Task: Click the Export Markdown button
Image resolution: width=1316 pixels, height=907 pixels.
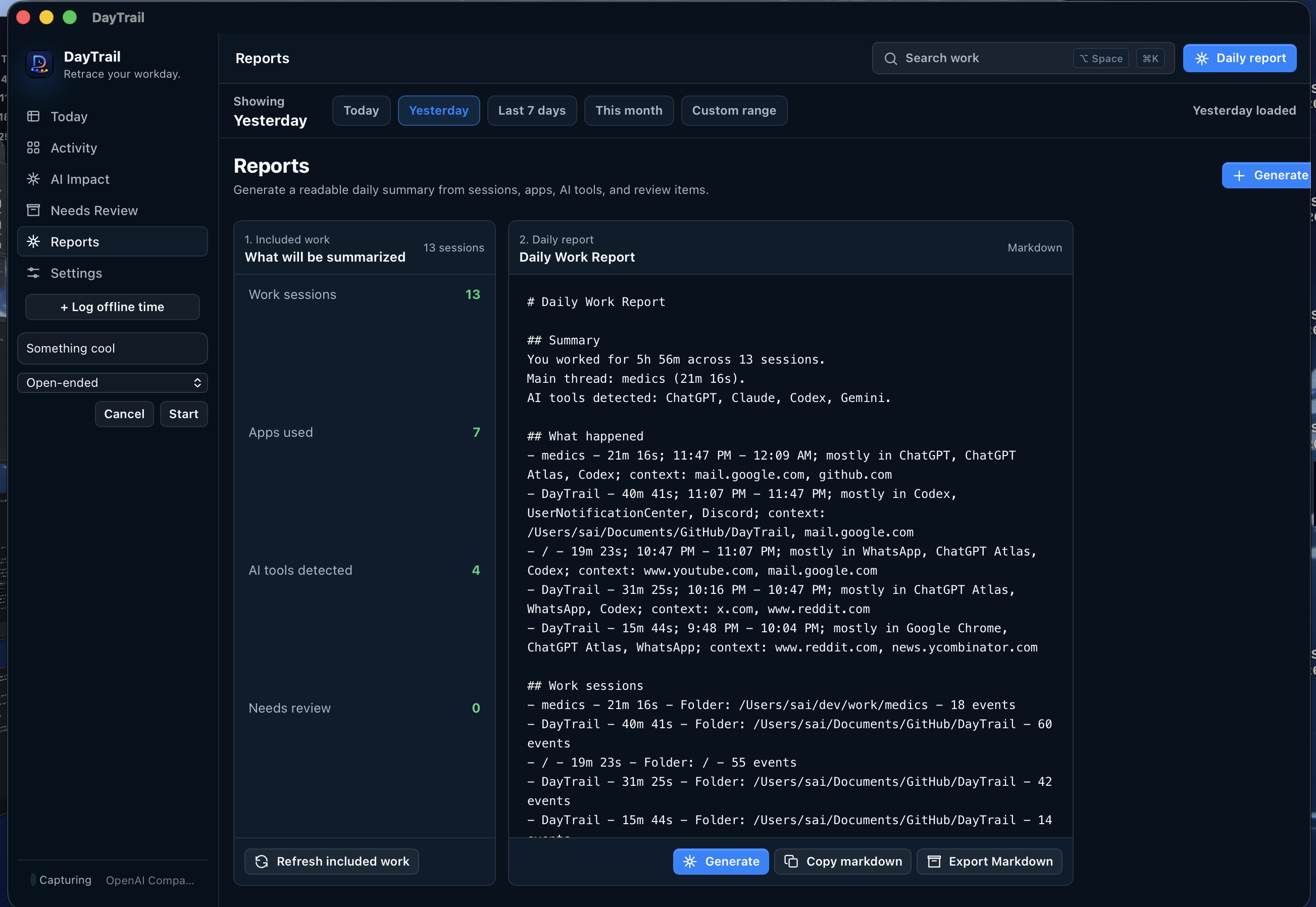Action: coord(989,861)
